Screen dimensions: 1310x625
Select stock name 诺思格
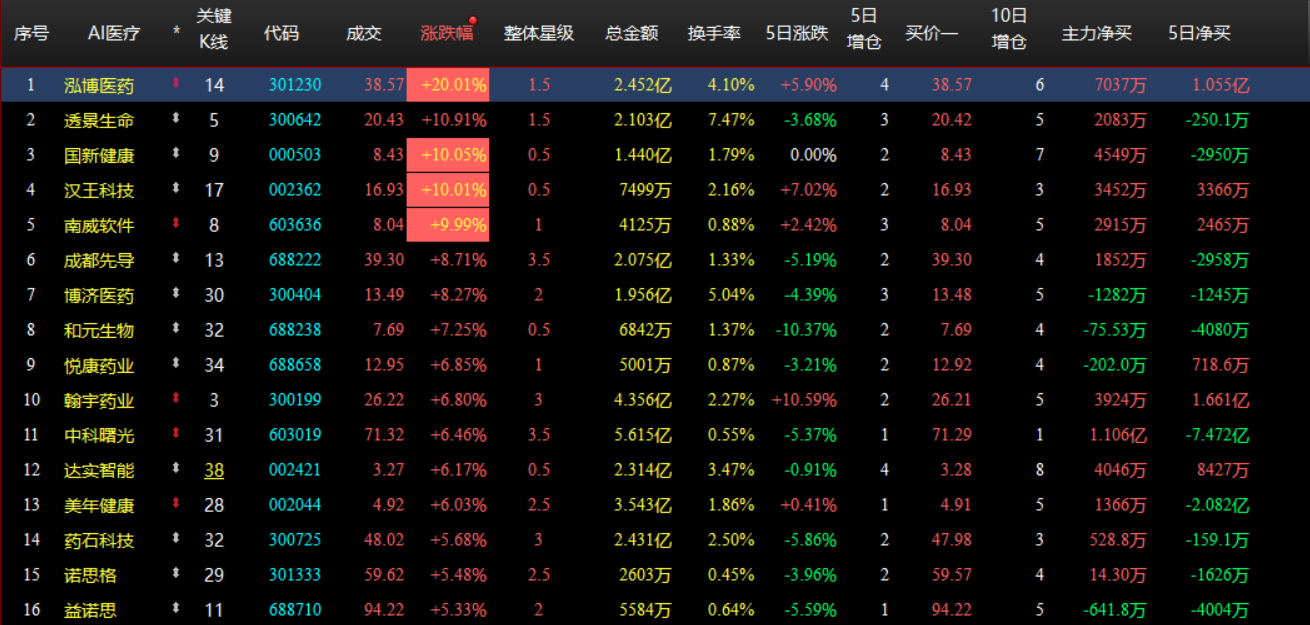[90, 575]
